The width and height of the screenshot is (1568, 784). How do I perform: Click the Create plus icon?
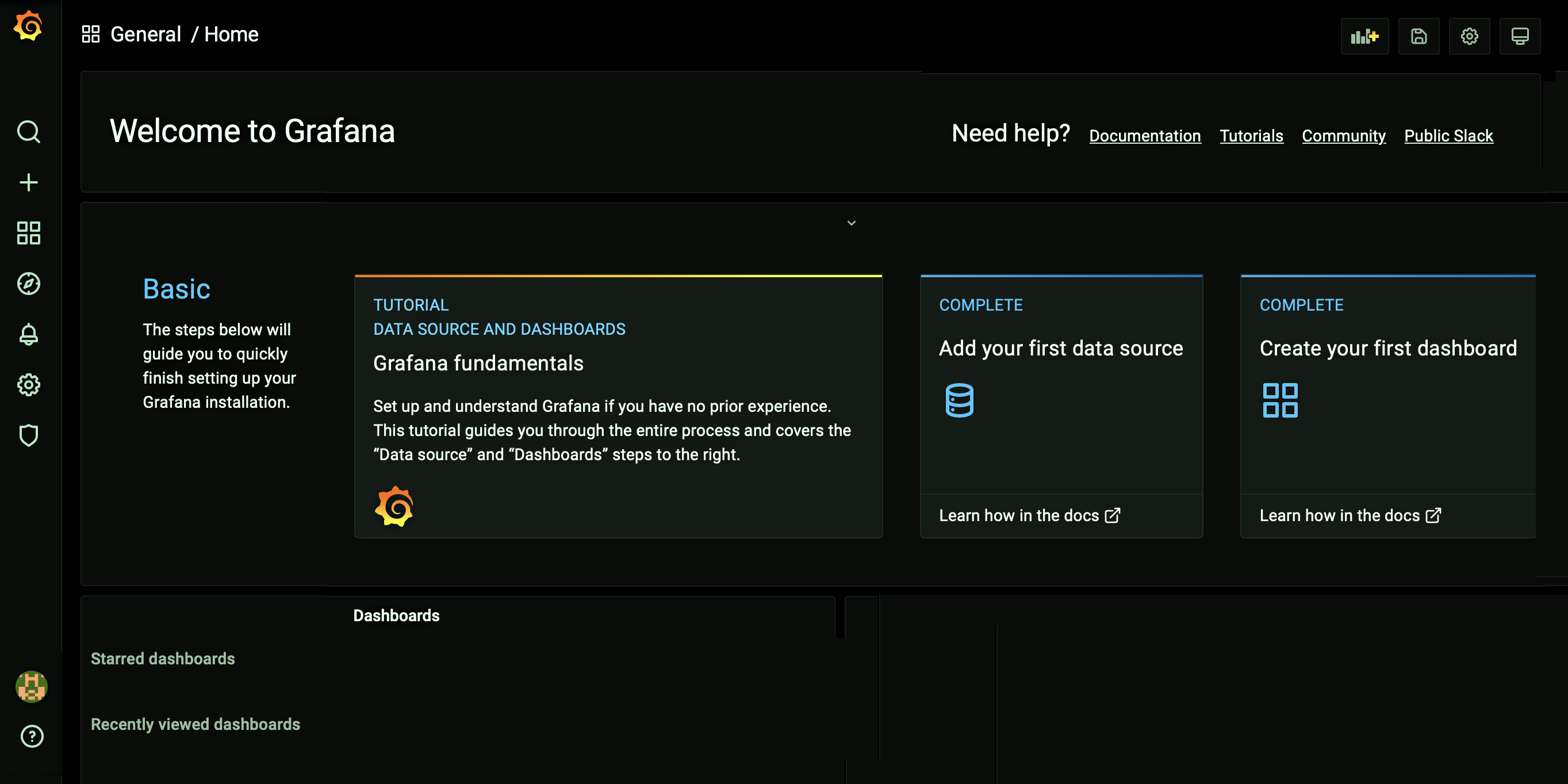point(28,182)
